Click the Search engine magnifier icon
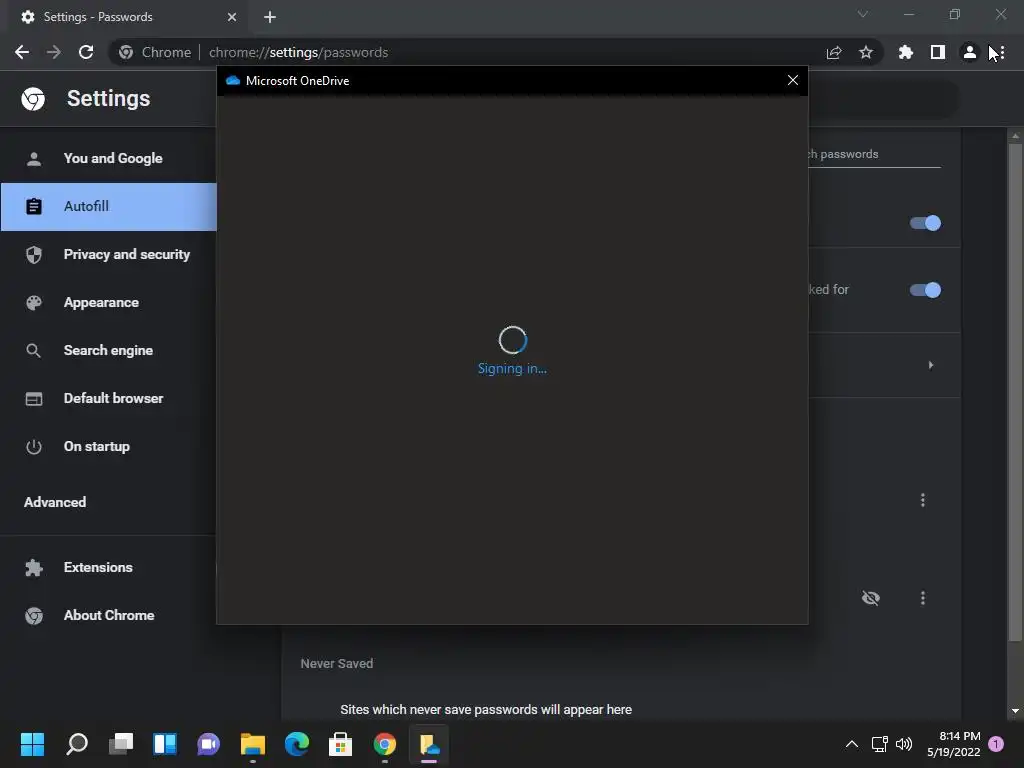 [x=34, y=351]
